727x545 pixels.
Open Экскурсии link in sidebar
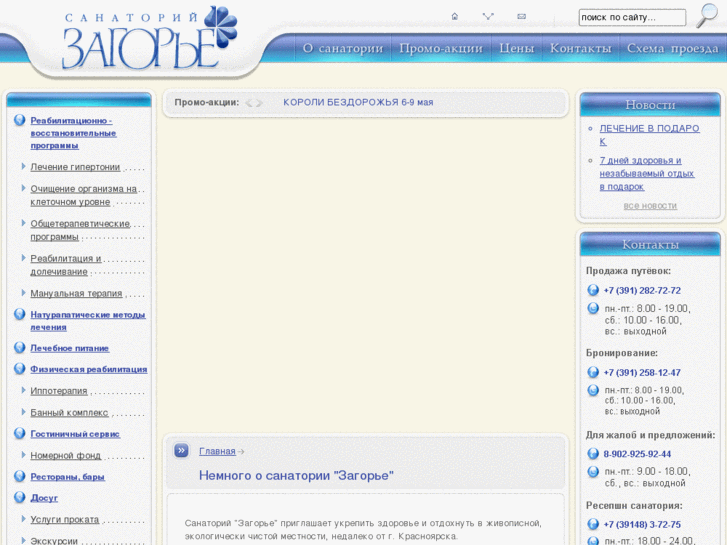[x=54, y=541]
